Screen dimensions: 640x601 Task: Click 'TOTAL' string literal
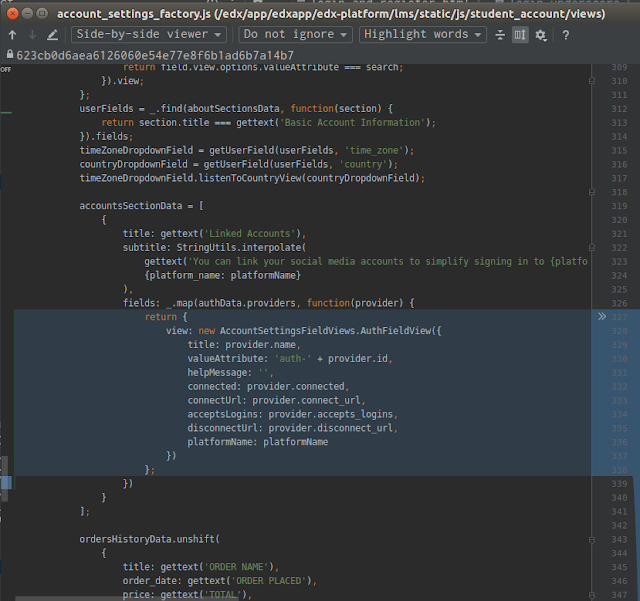[223, 594]
